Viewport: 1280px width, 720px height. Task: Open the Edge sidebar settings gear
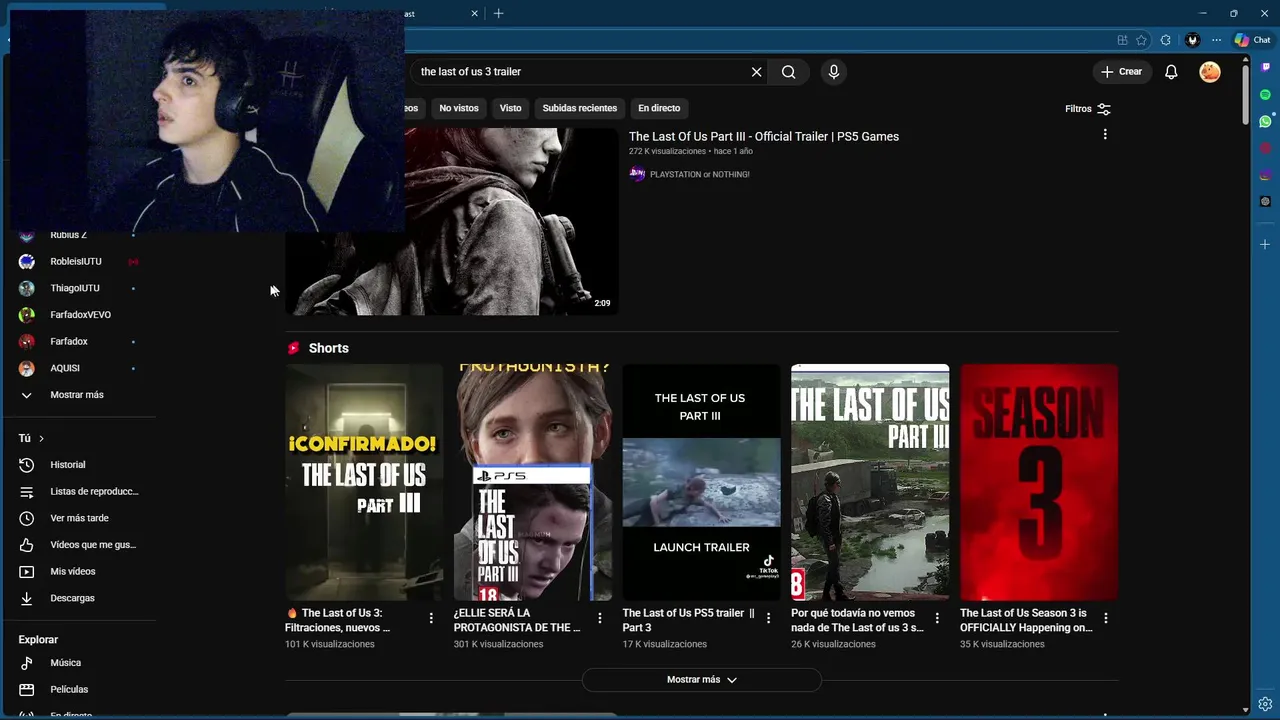1266,704
